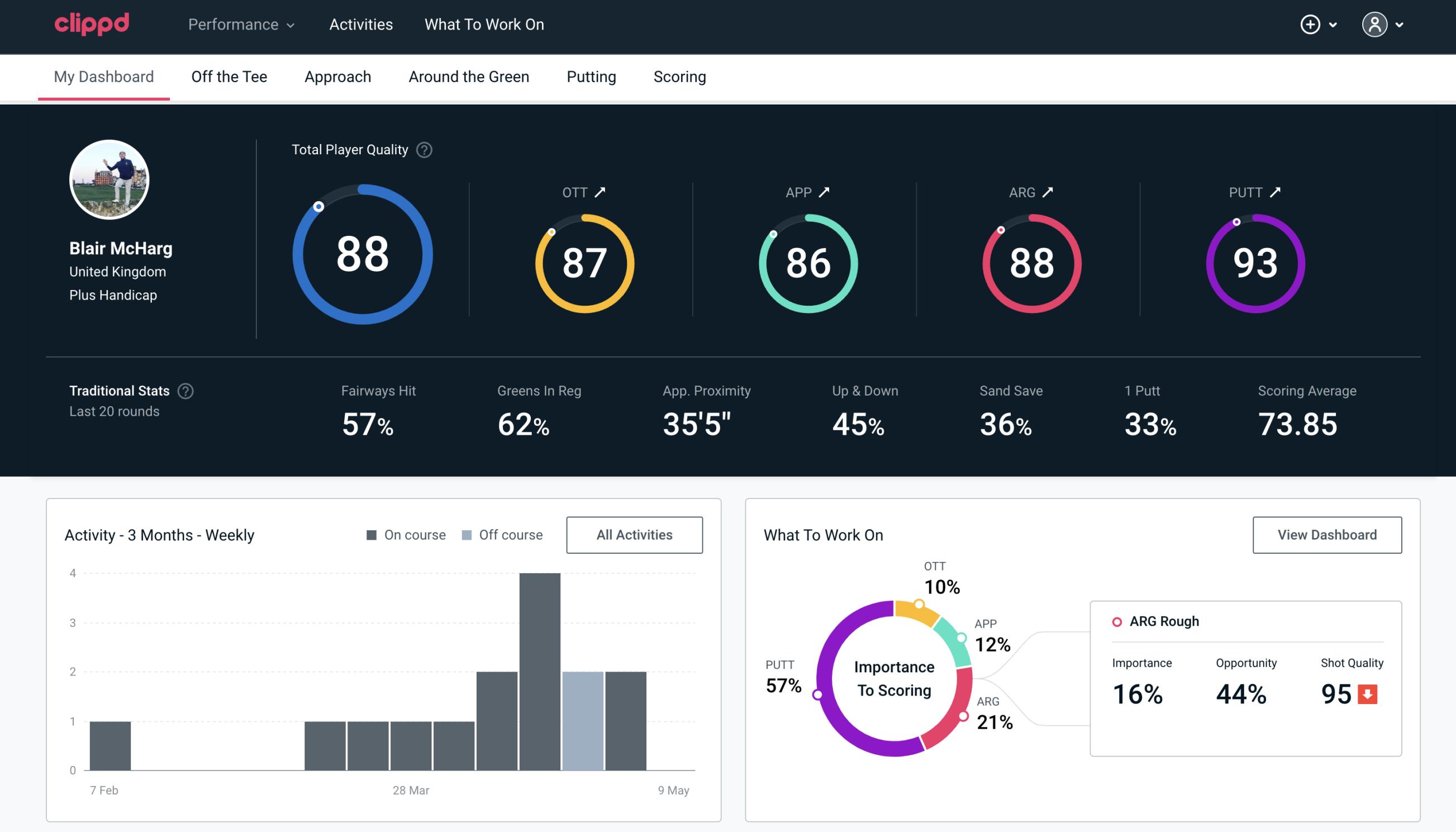Select the Around the Green tab
The height and width of the screenshot is (832, 1456).
pyautogui.click(x=468, y=76)
